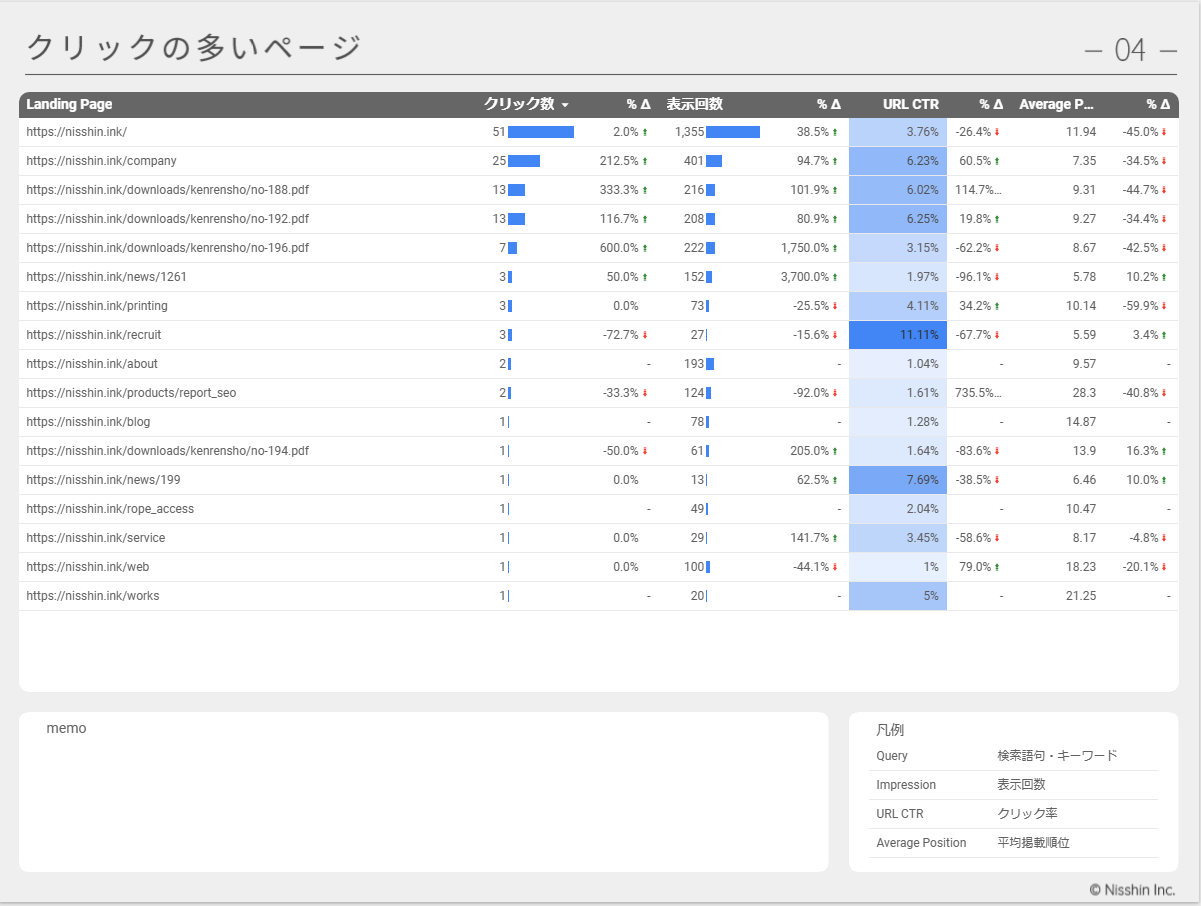Select the https://nisshin.ink/about row
This screenshot has width=1201, height=906.
point(598,364)
